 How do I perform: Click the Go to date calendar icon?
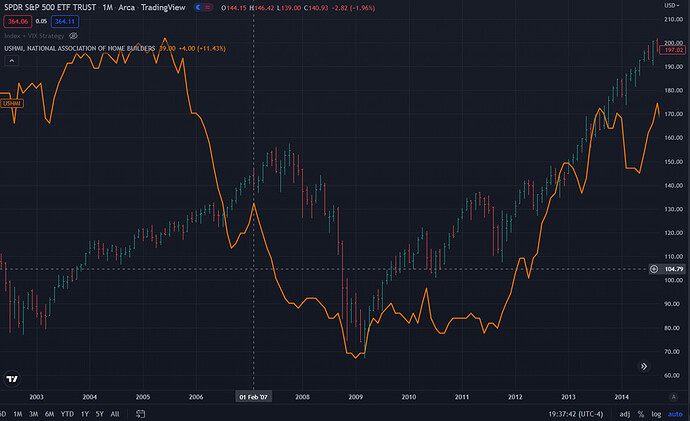(x=140, y=414)
